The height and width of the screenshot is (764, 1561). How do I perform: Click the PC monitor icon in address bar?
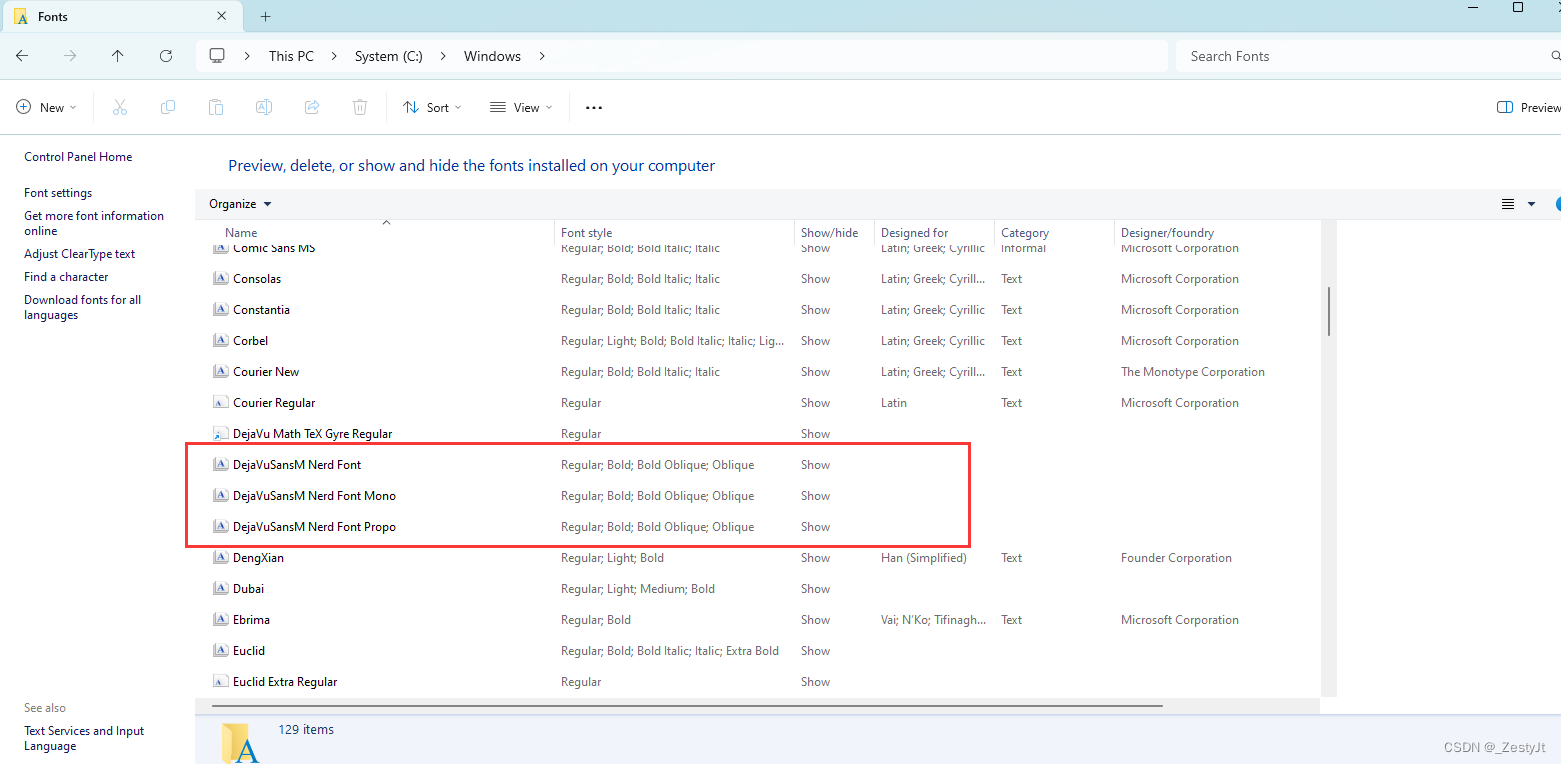pyautogui.click(x=217, y=56)
